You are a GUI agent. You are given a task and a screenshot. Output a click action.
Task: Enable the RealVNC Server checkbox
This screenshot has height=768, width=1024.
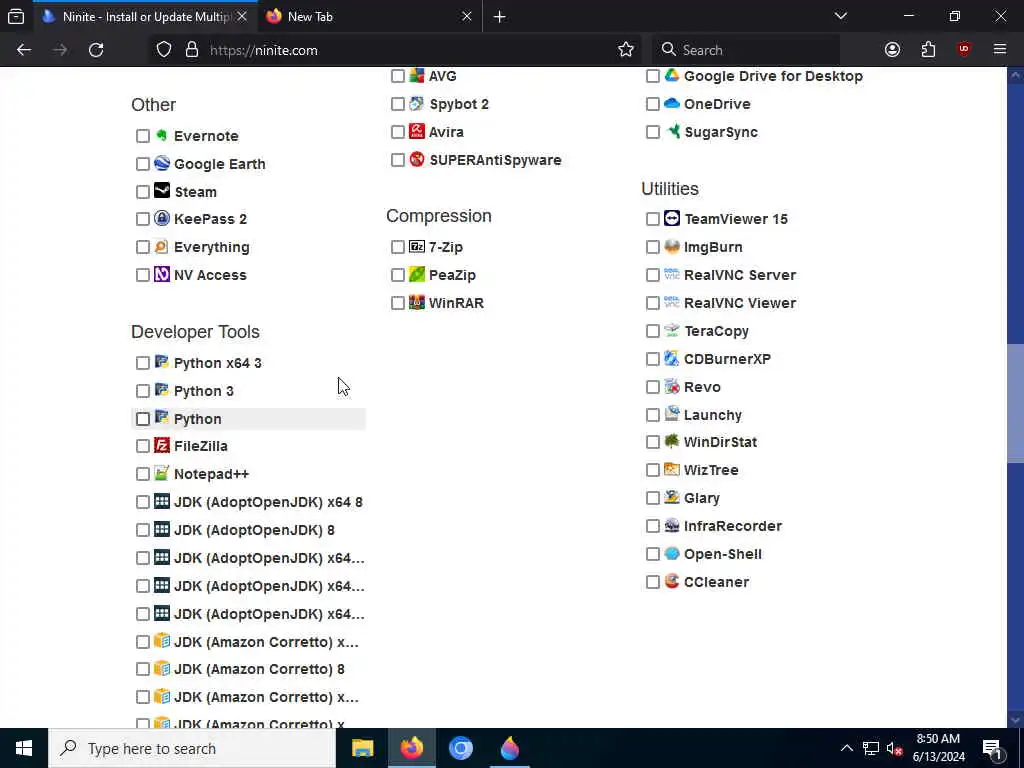652,276
